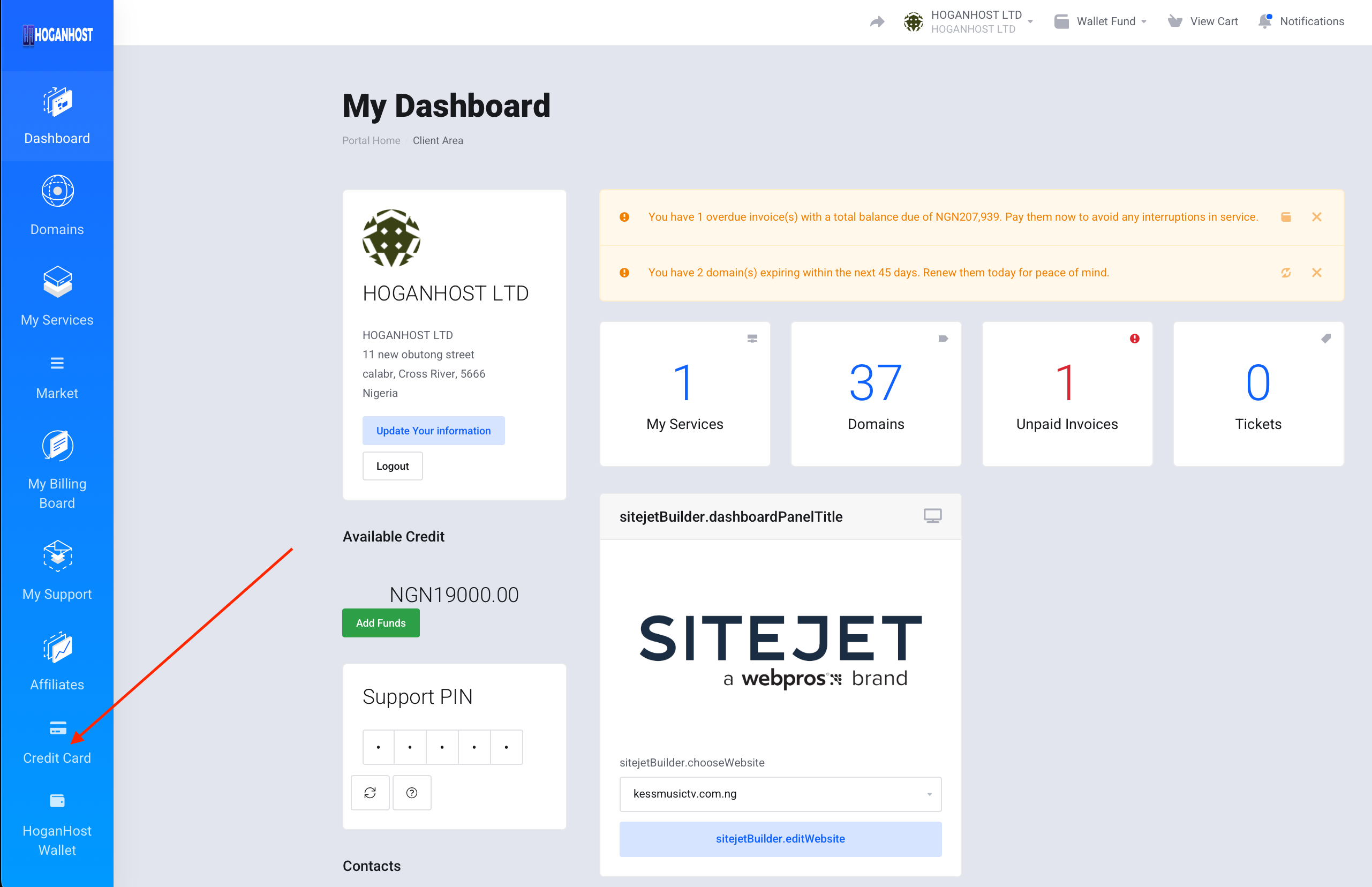Open the My Billing Board icon

click(x=57, y=446)
